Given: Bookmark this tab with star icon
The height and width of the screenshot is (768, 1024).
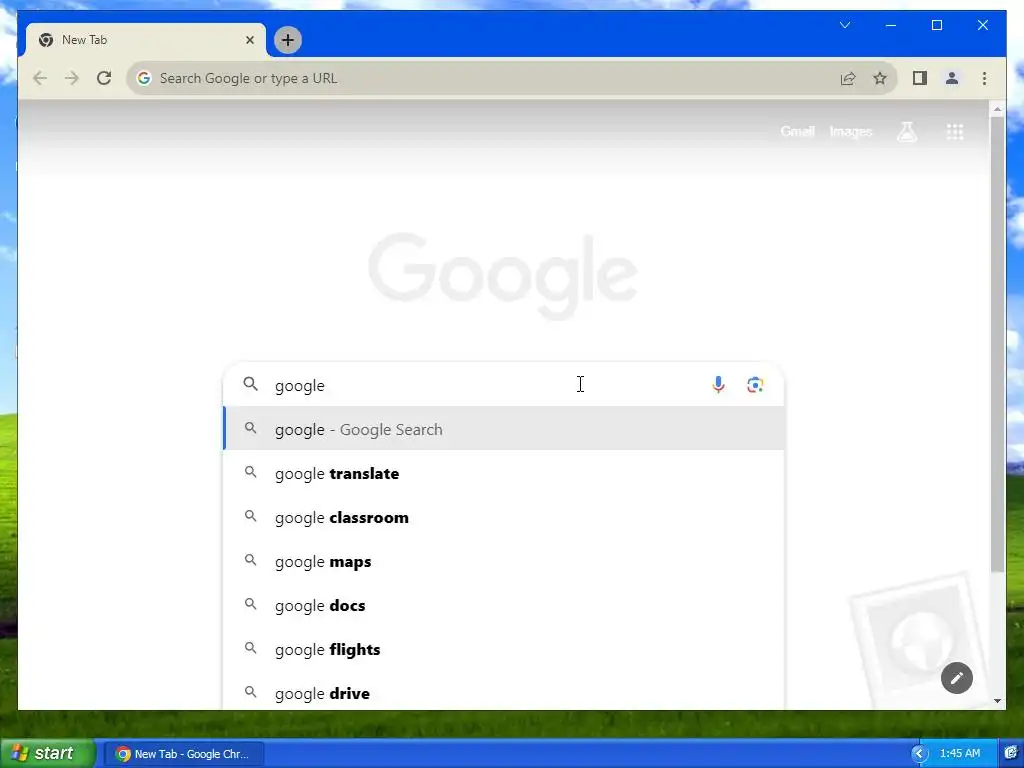Looking at the screenshot, I should pyautogui.click(x=880, y=78).
